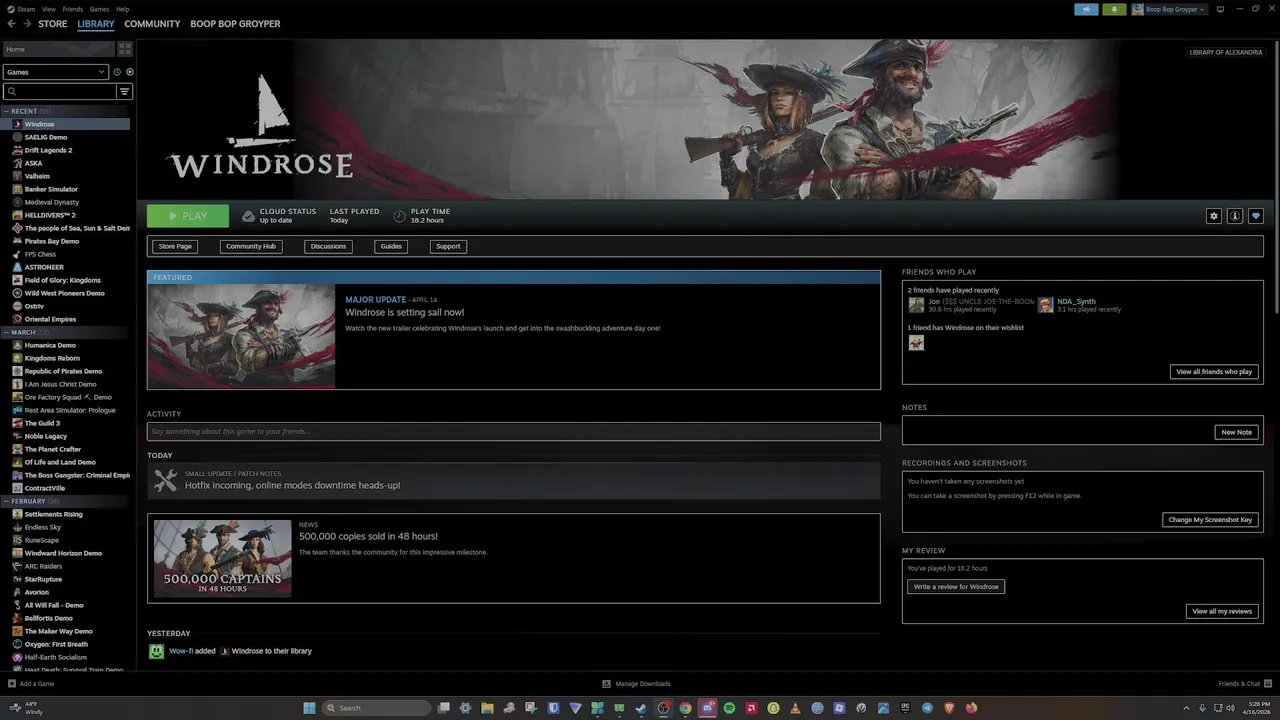Open the Friends menu
Viewport: 1280px width, 720px height.
[x=73, y=9]
